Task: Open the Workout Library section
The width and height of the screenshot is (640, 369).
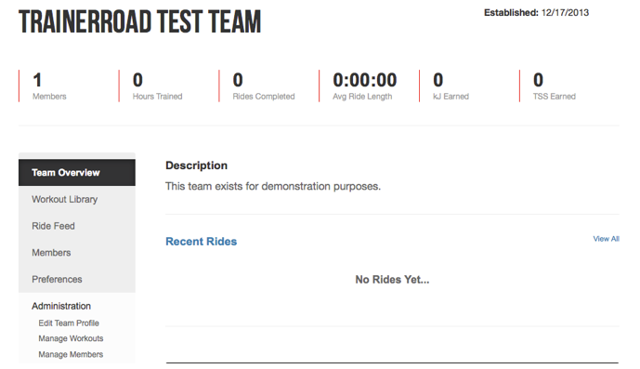Action: point(64,200)
